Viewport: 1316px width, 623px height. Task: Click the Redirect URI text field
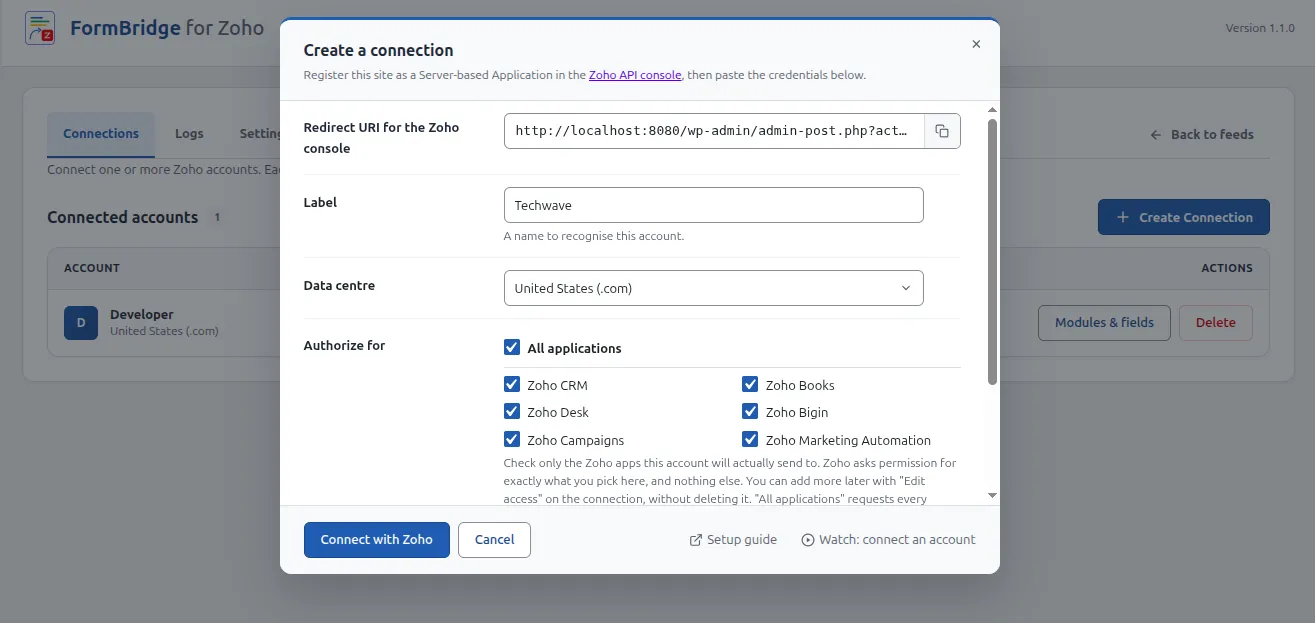(x=714, y=131)
